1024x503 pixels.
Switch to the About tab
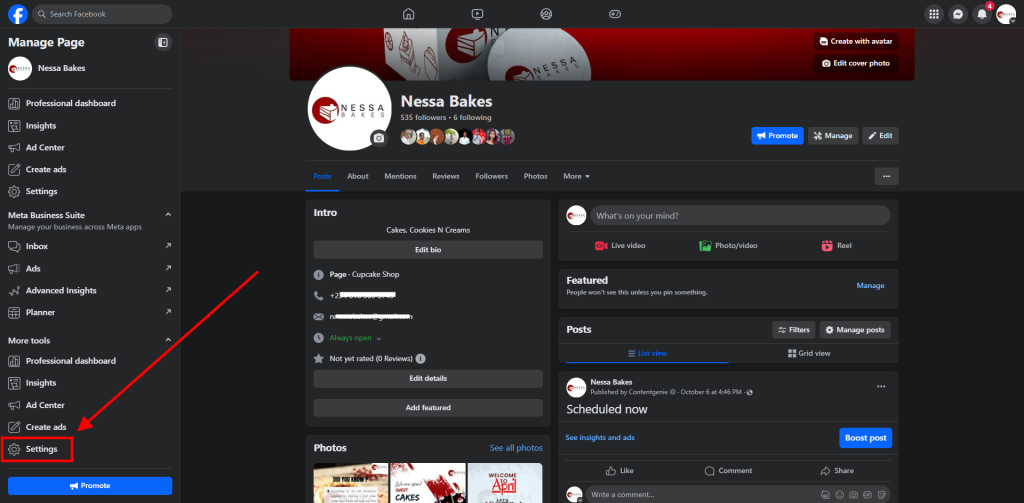tap(358, 176)
